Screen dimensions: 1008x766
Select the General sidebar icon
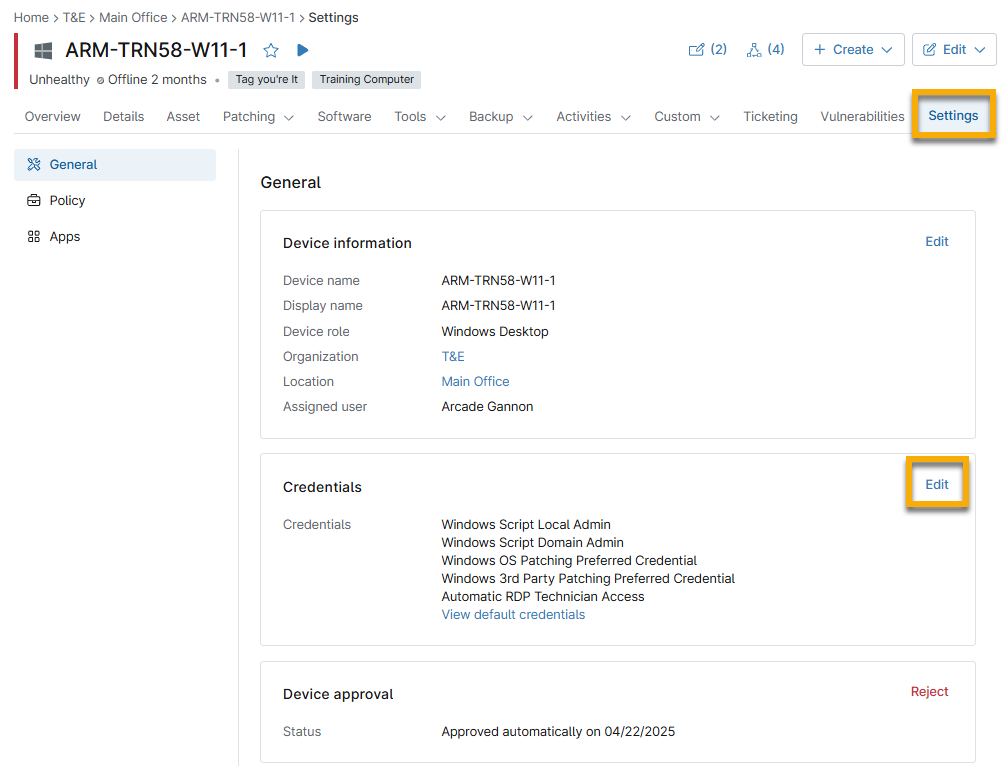(x=33, y=164)
